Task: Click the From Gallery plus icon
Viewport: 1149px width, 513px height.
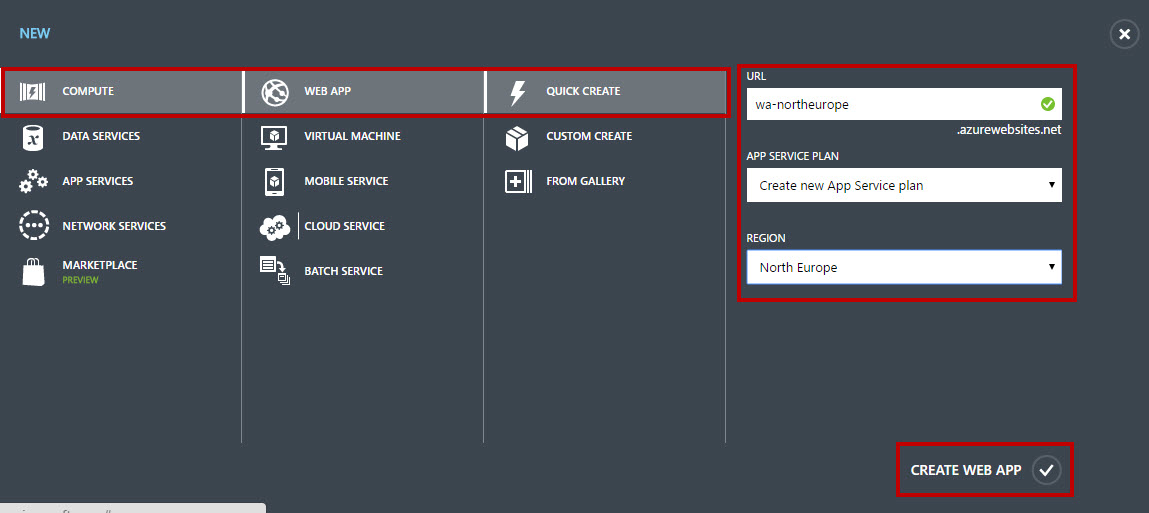Action: click(x=518, y=182)
